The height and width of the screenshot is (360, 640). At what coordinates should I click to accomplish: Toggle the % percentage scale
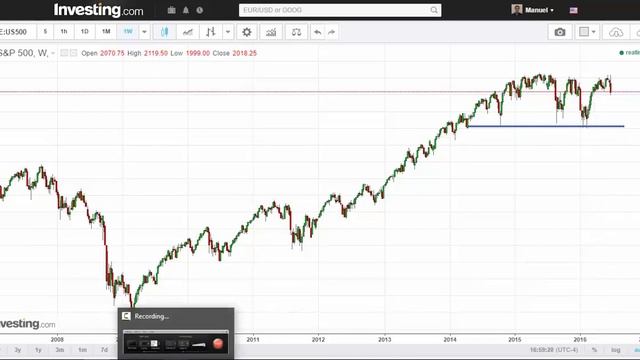[x=594, y=350]
